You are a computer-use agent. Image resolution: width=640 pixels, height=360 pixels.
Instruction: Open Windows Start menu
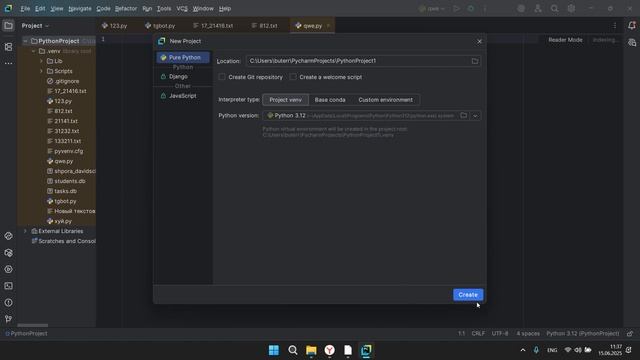[x=274, y=350]
